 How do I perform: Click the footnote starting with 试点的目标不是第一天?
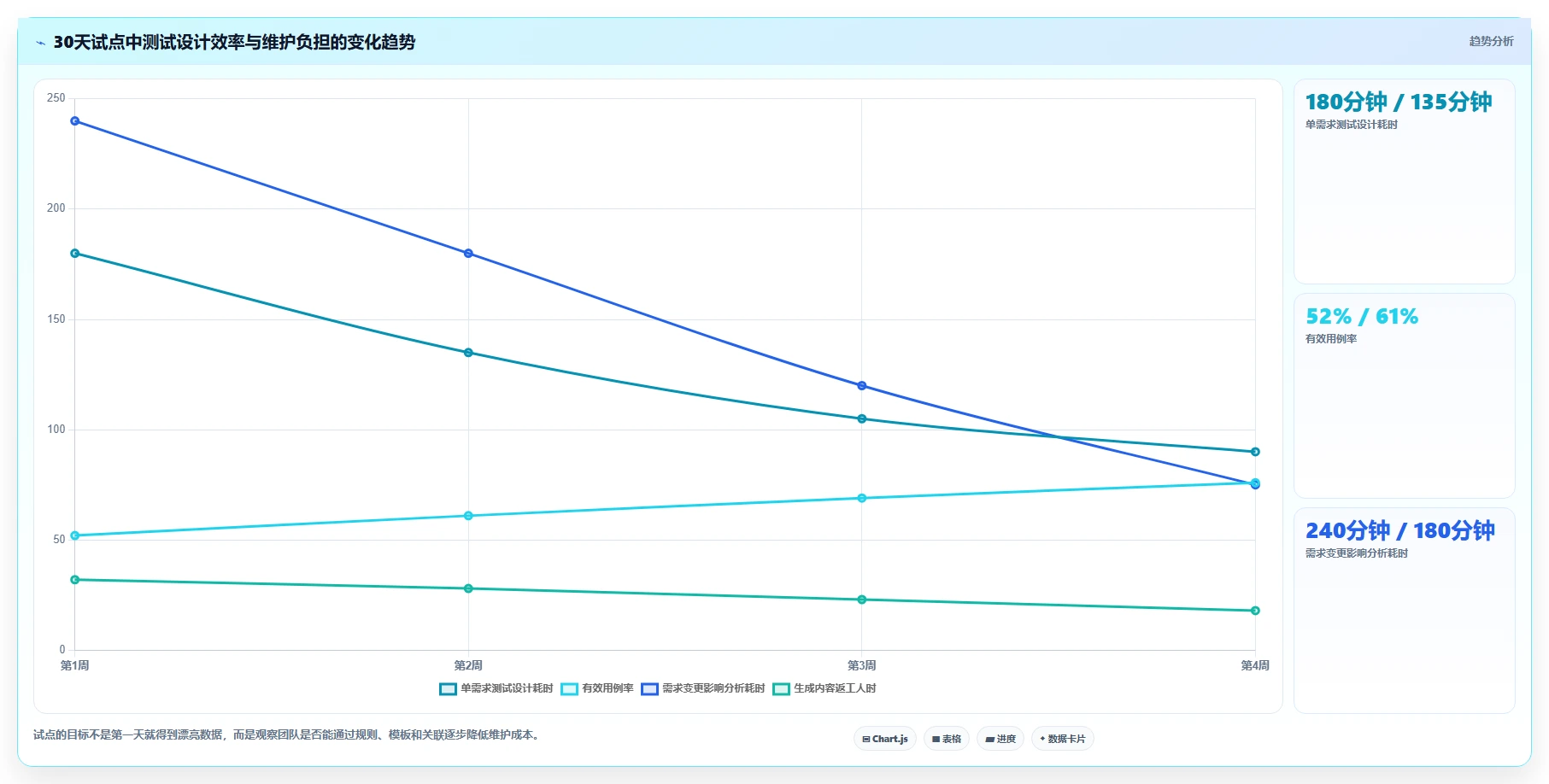coord(288,734)
